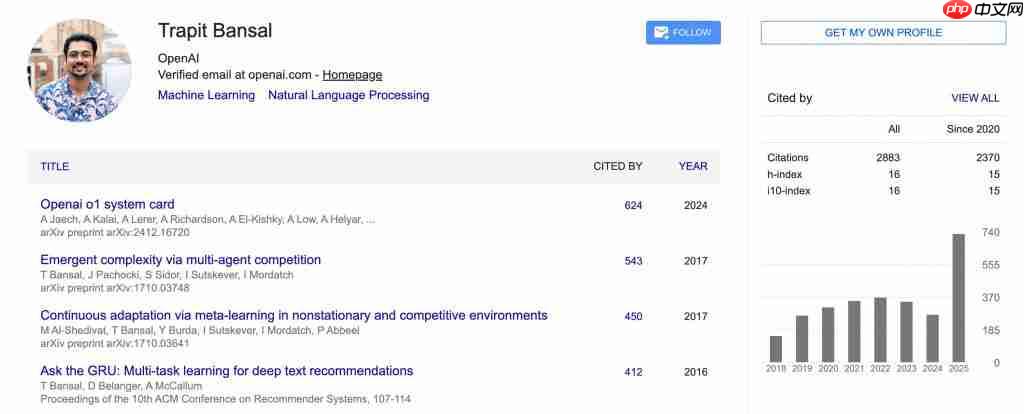
Task: Open Trapit Bansal's profile photo
Action: coord(80,69)
